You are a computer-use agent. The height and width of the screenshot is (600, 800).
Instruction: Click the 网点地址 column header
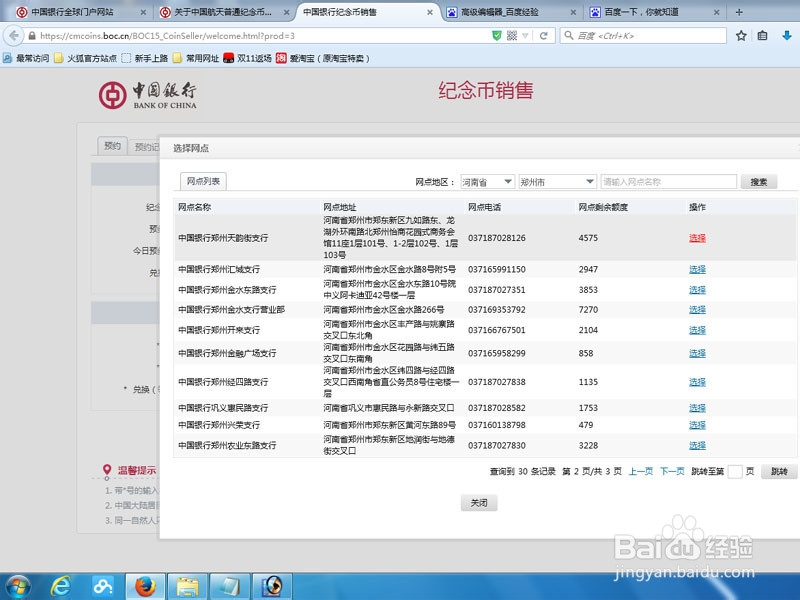coord(340,207)
